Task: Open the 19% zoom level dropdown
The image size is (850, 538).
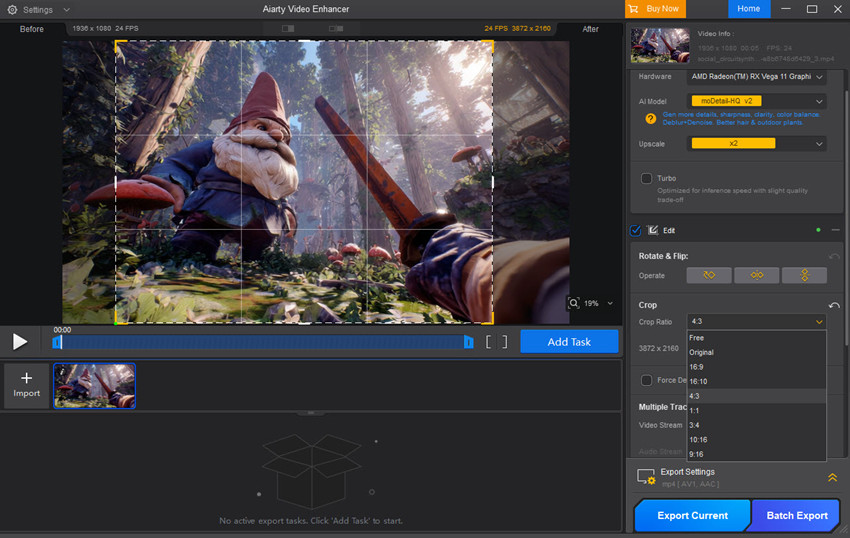Action: coord(610,303)
